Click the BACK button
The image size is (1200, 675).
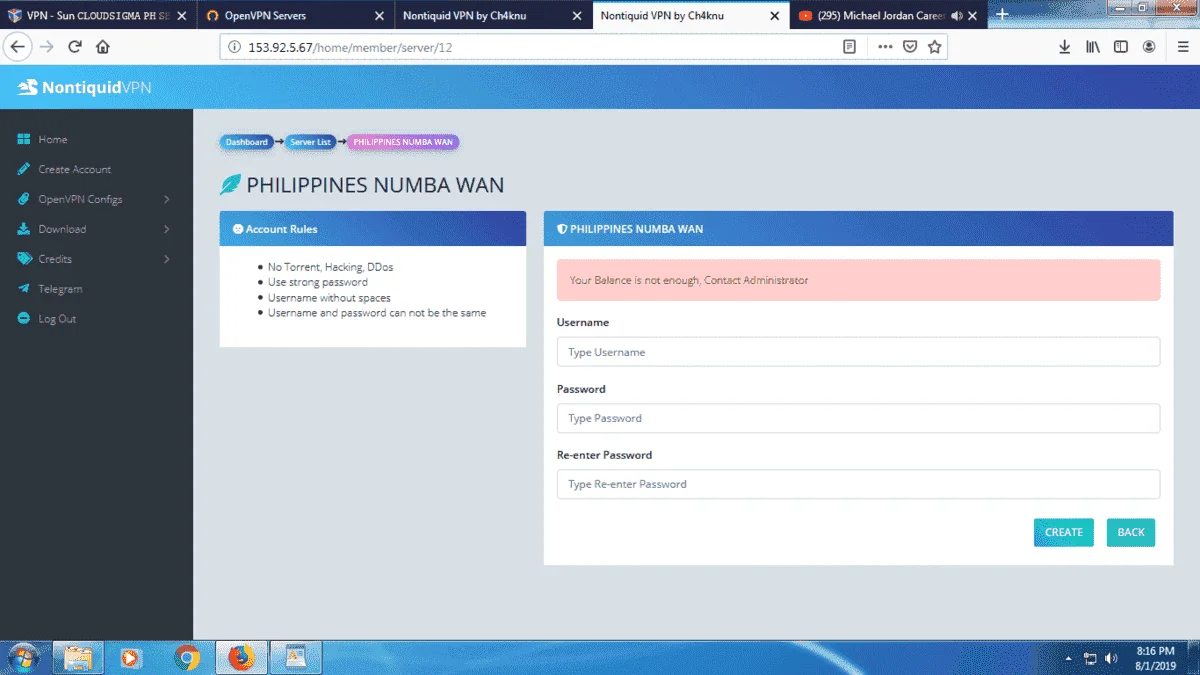tap(1131, 532)
